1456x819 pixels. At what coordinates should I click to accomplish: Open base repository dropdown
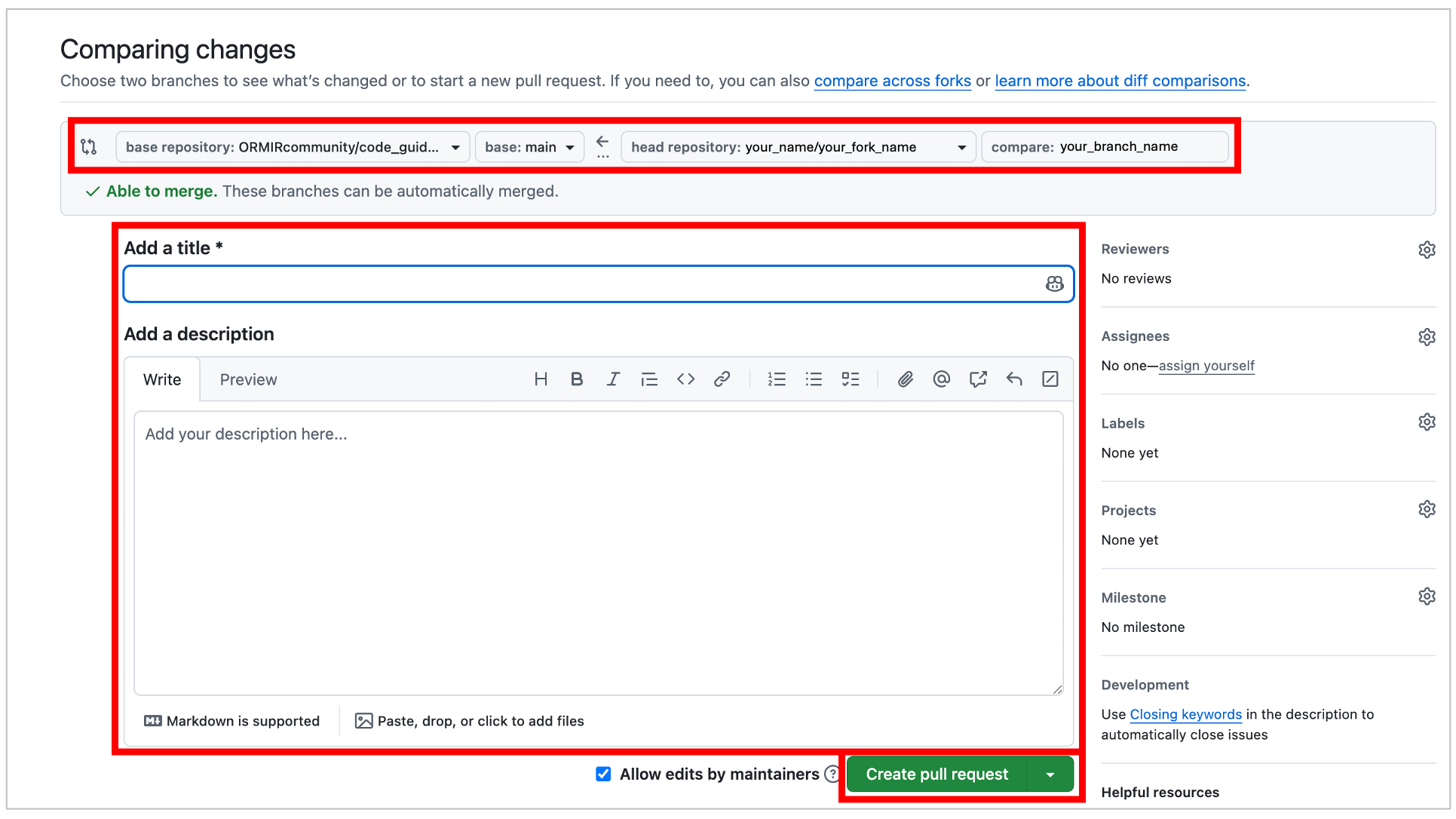(293, 147)
